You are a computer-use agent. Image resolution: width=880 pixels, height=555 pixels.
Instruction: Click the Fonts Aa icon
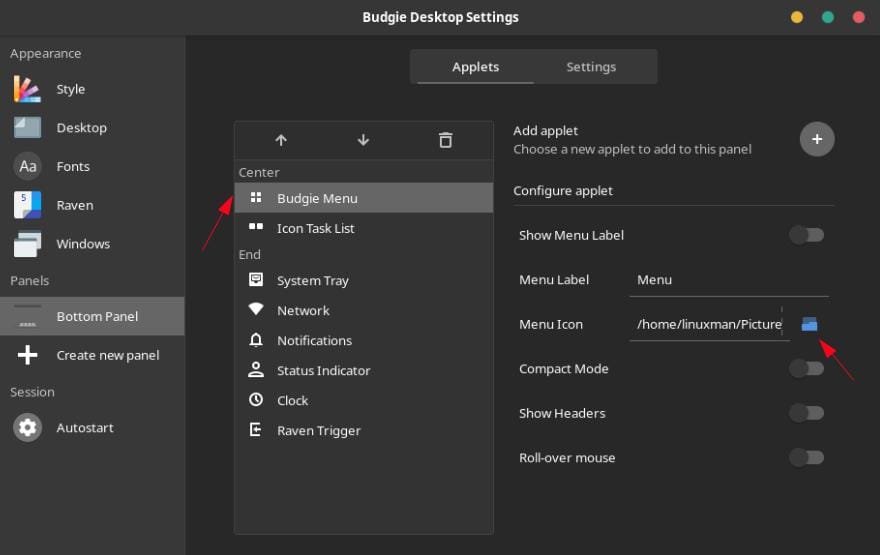click(28, 166)
